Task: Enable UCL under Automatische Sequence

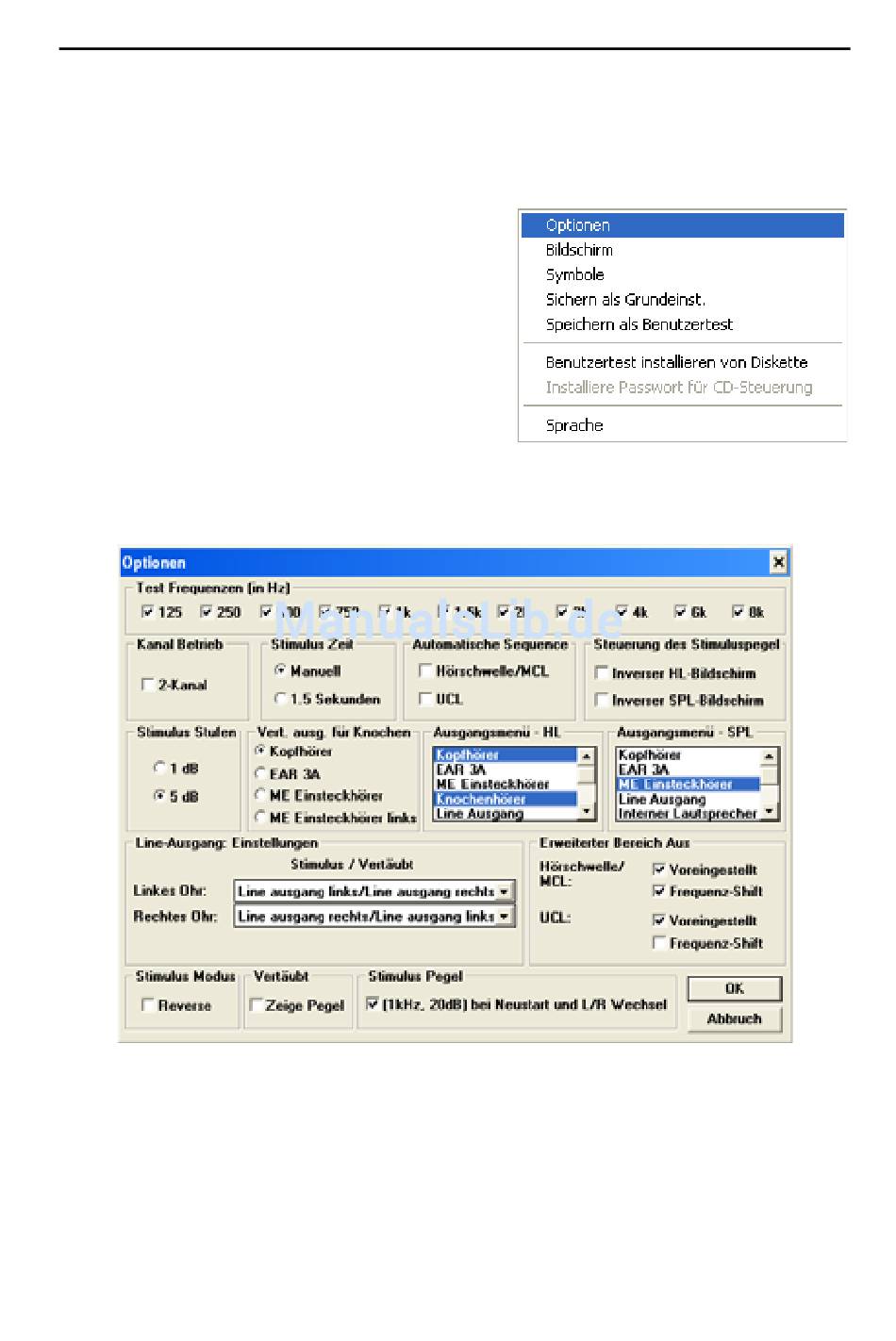Action: click(x=425, y=699)
